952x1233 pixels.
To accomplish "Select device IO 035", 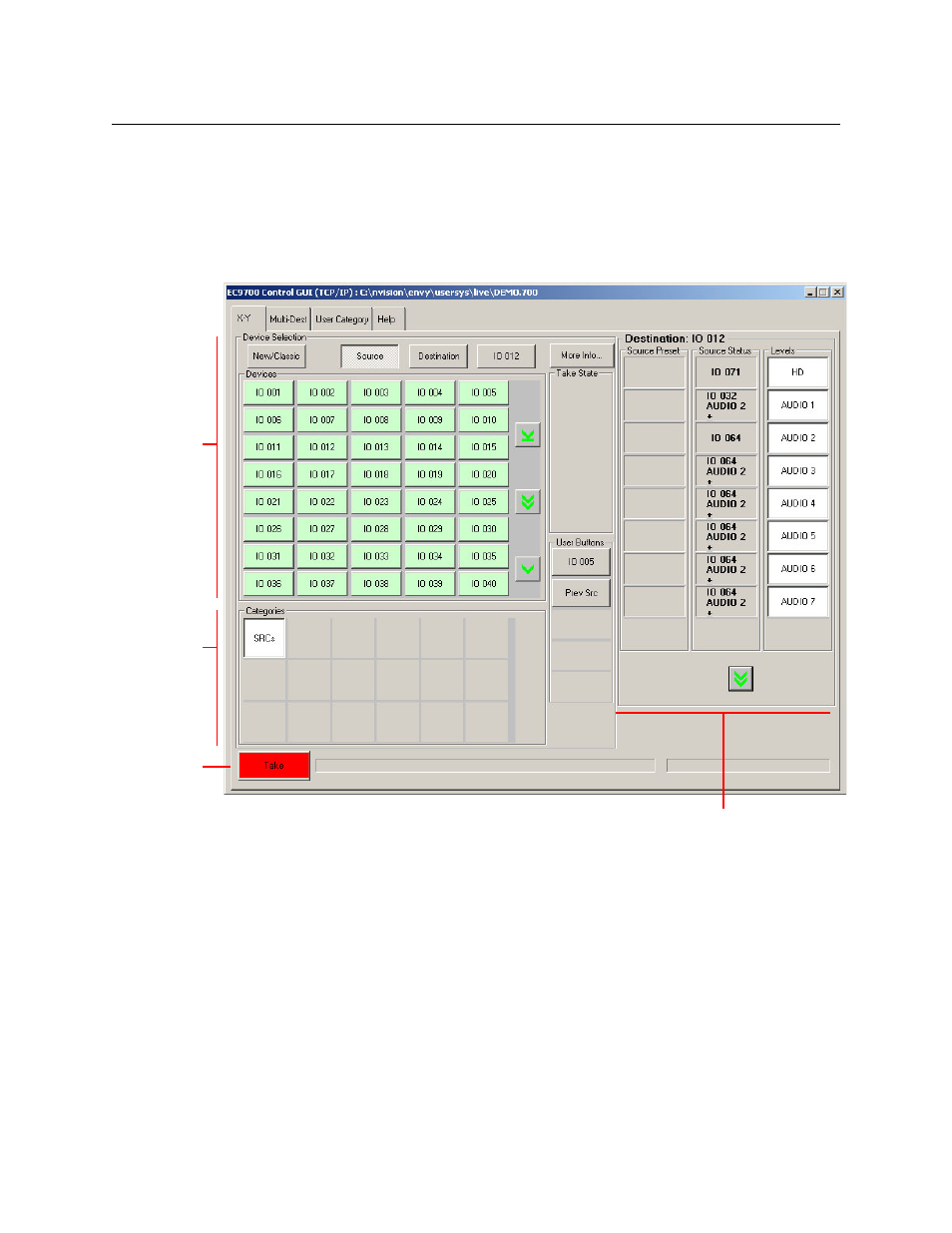I will coord(483,557).
